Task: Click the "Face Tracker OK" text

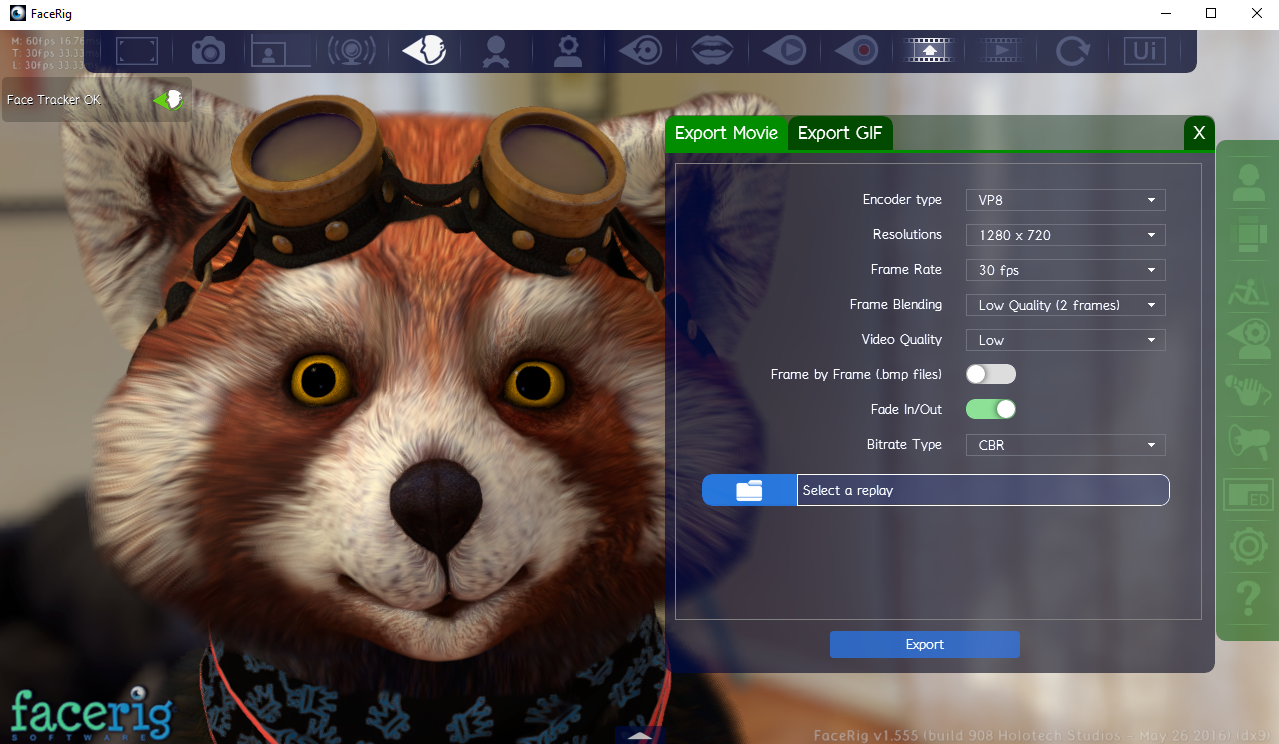Action: (54, 100)
